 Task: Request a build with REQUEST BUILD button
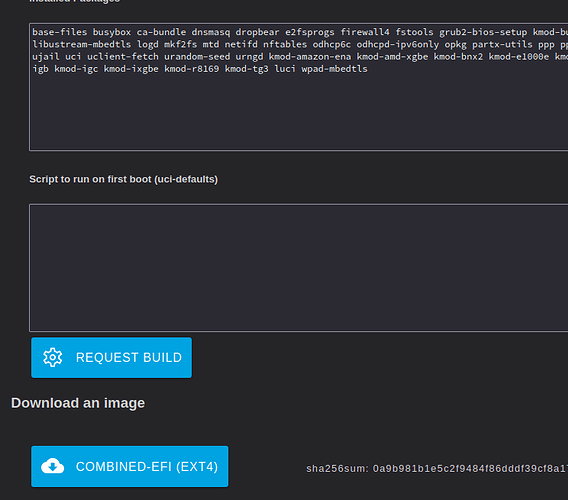click(112, 358)
